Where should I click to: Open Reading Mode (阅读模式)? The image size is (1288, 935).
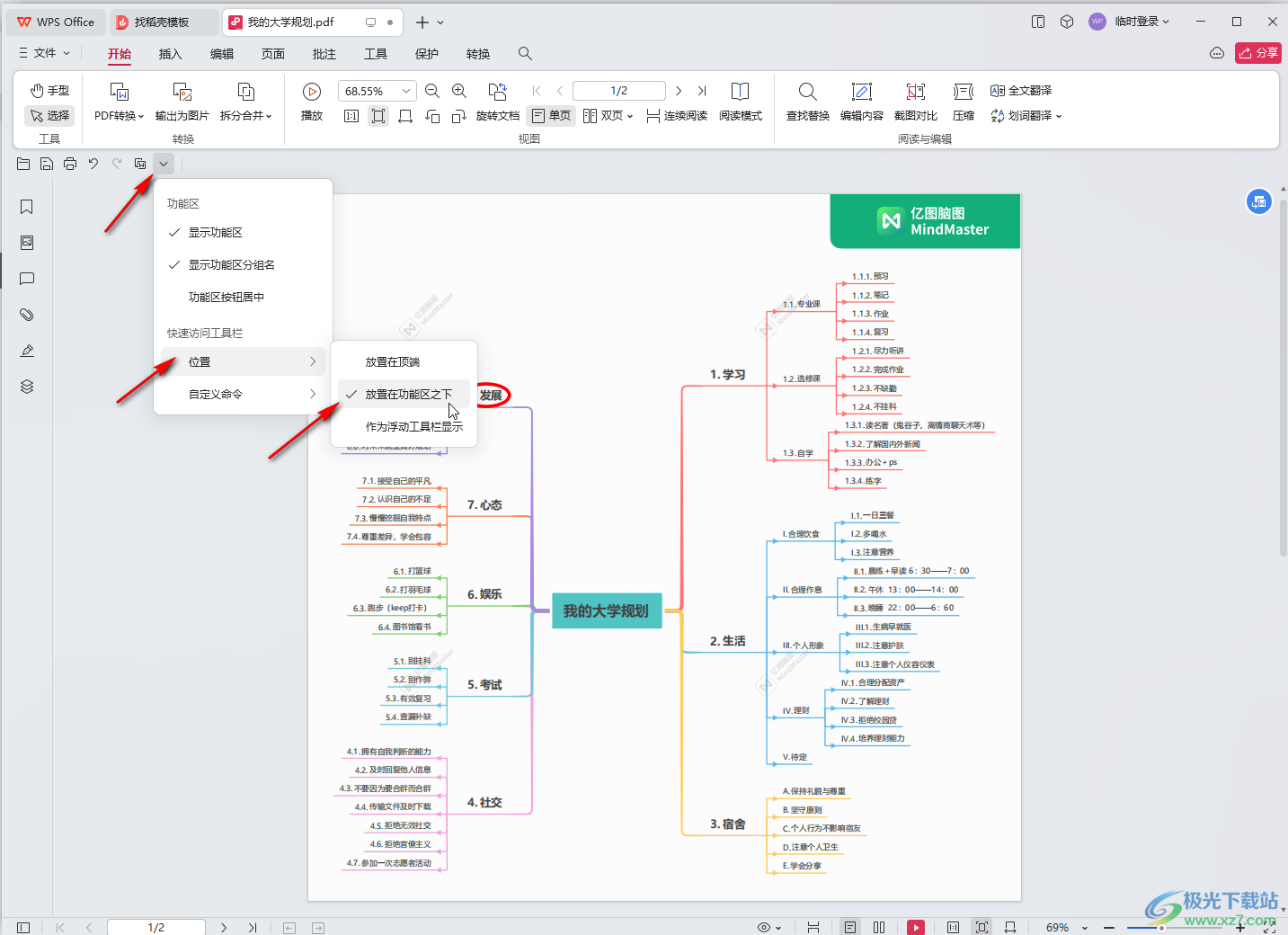(x=741, y=101)
